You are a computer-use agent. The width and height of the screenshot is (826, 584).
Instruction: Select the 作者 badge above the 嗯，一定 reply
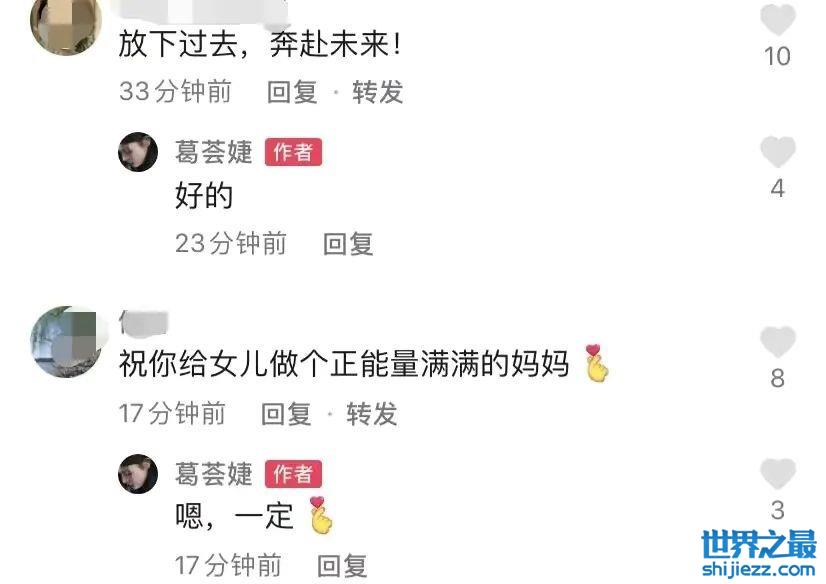point(293,474)
